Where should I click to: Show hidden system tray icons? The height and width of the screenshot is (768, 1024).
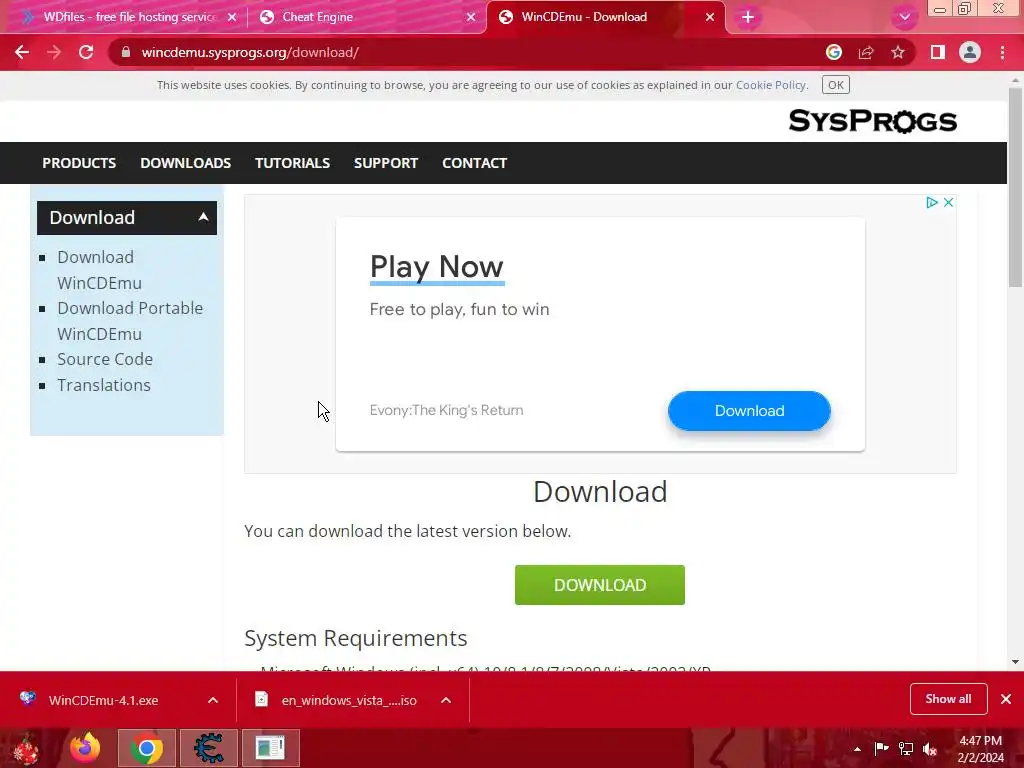pos(857,749)
